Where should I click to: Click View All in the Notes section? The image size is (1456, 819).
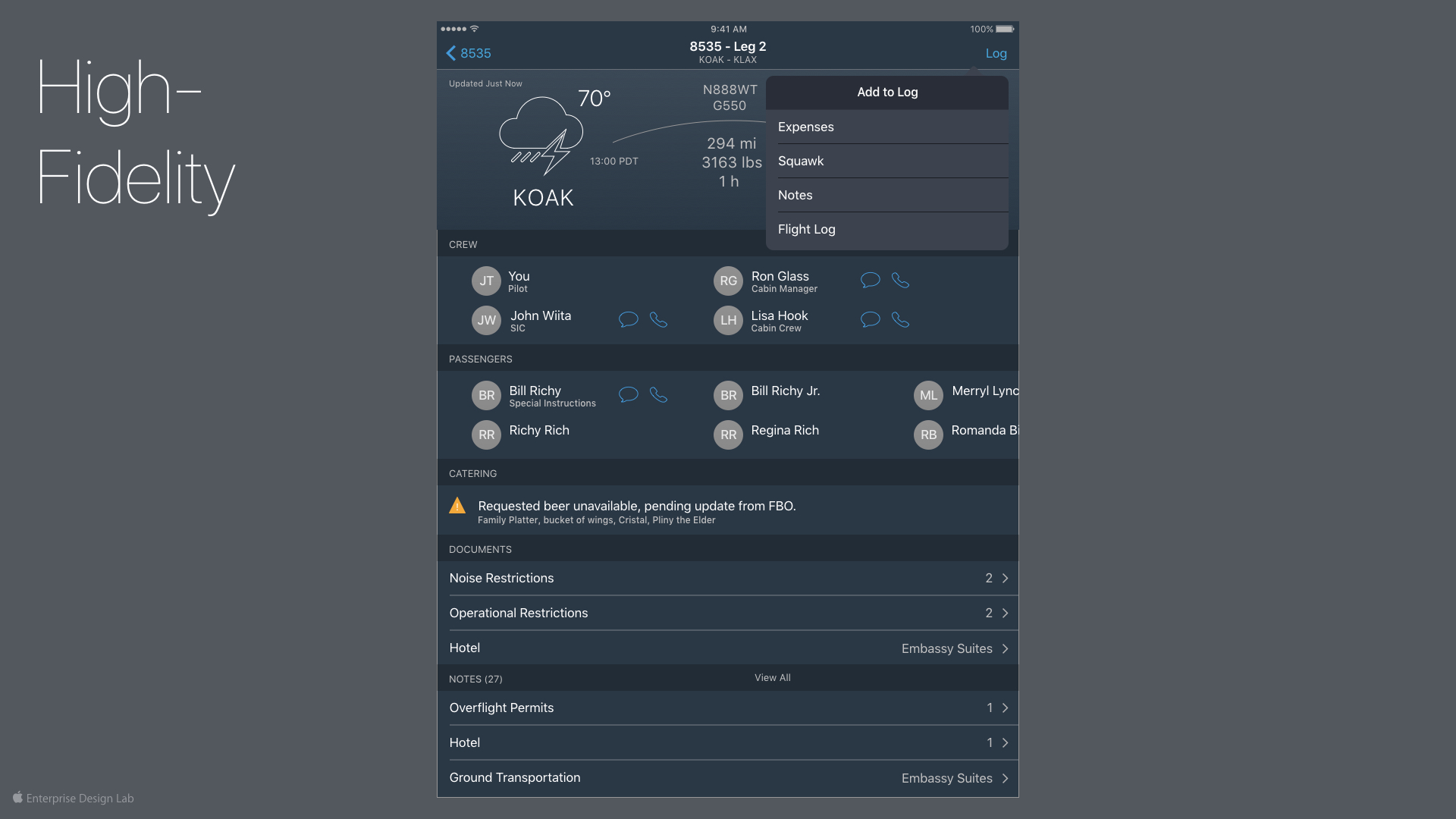(x=772, y=678)
